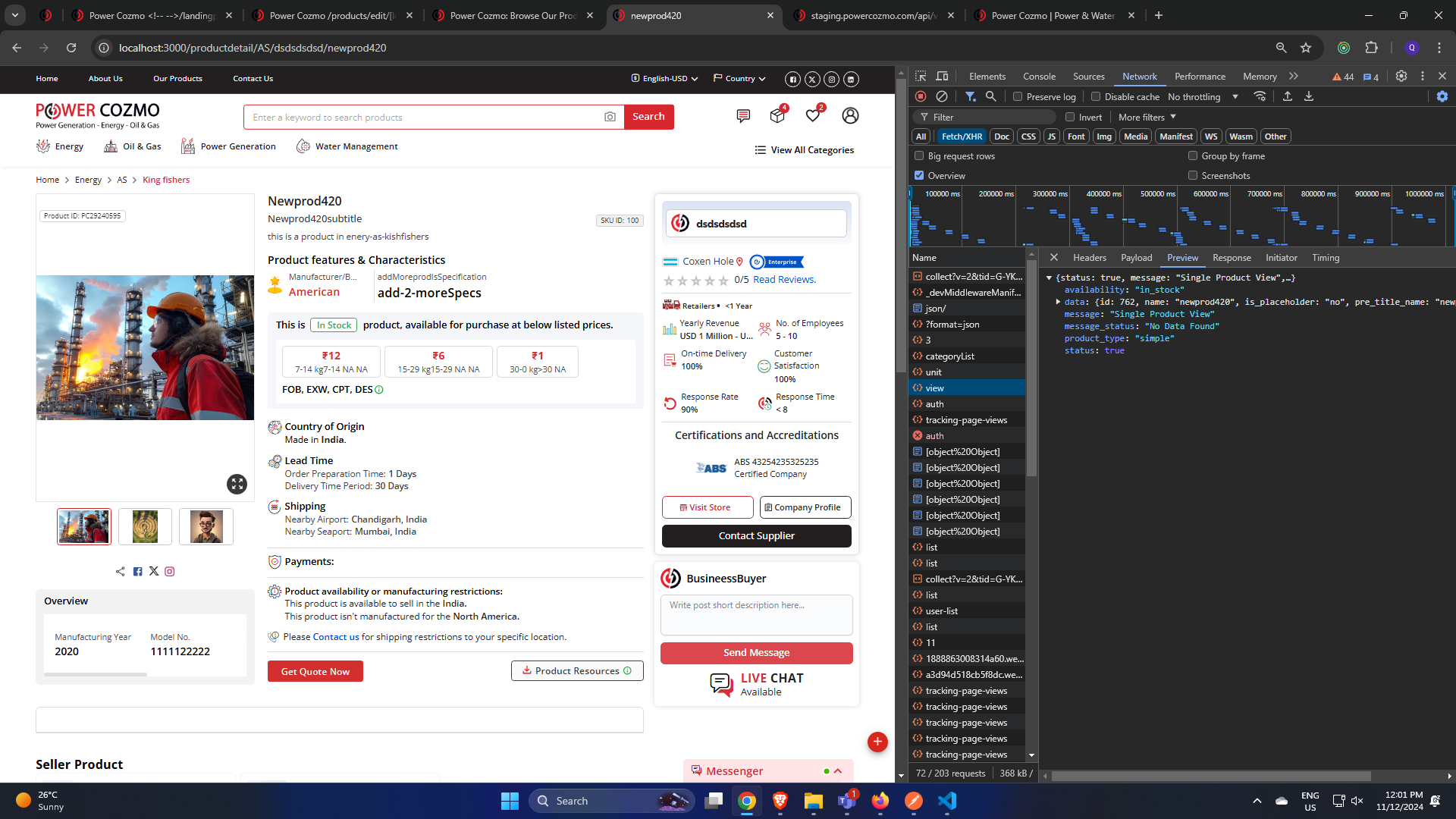Open the user account profile icon
Viewport: 1456px width, 819px height.
click(850, 116)
